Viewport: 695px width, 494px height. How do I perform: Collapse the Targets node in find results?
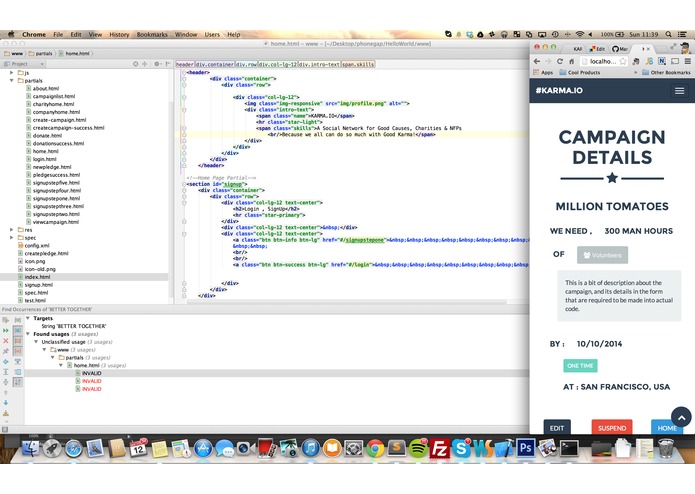[28, 318]
